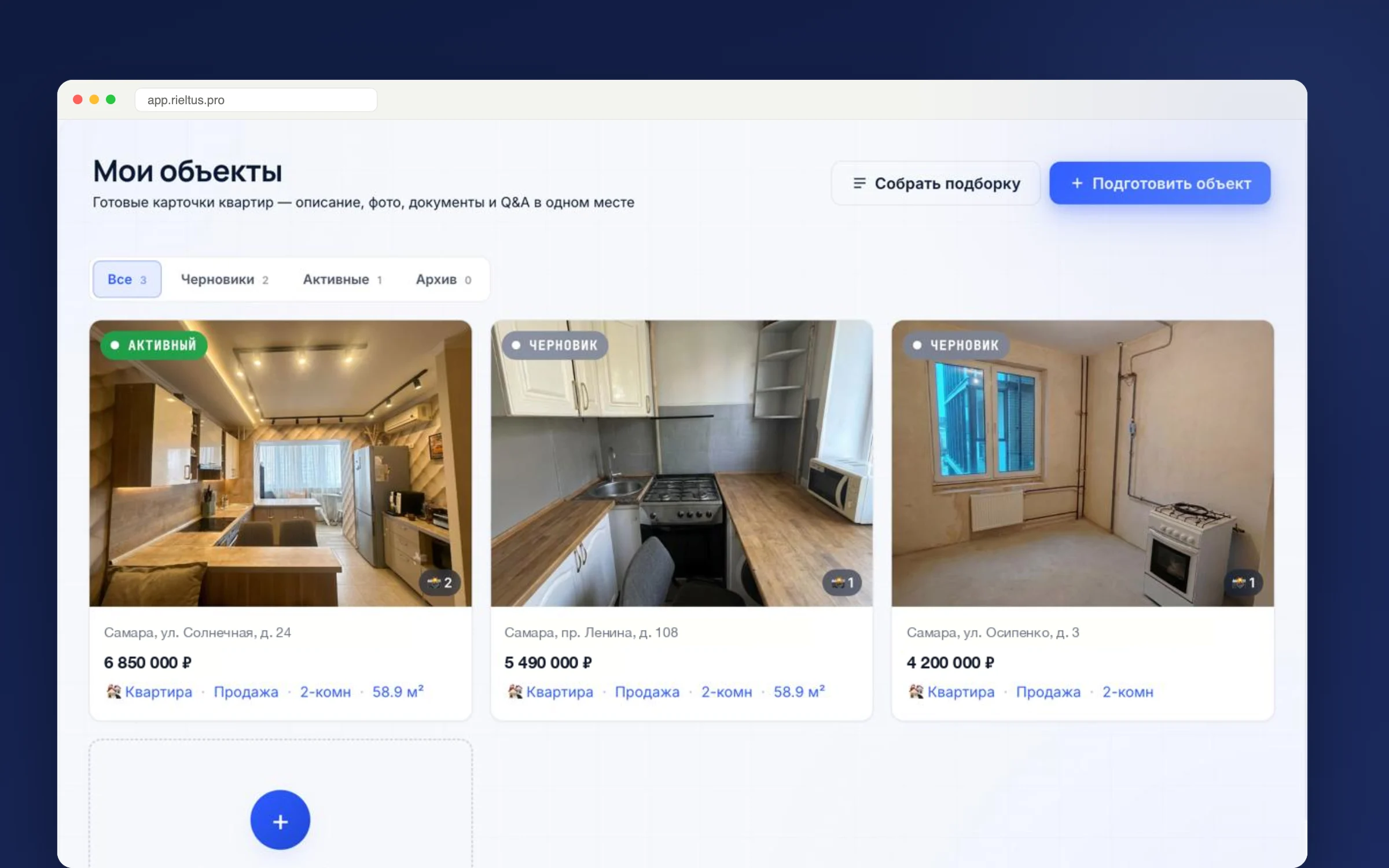Click the price 6 850 000 ₽
The width and height of the screenshot is (1389, 868).
(x=148, y=663)
